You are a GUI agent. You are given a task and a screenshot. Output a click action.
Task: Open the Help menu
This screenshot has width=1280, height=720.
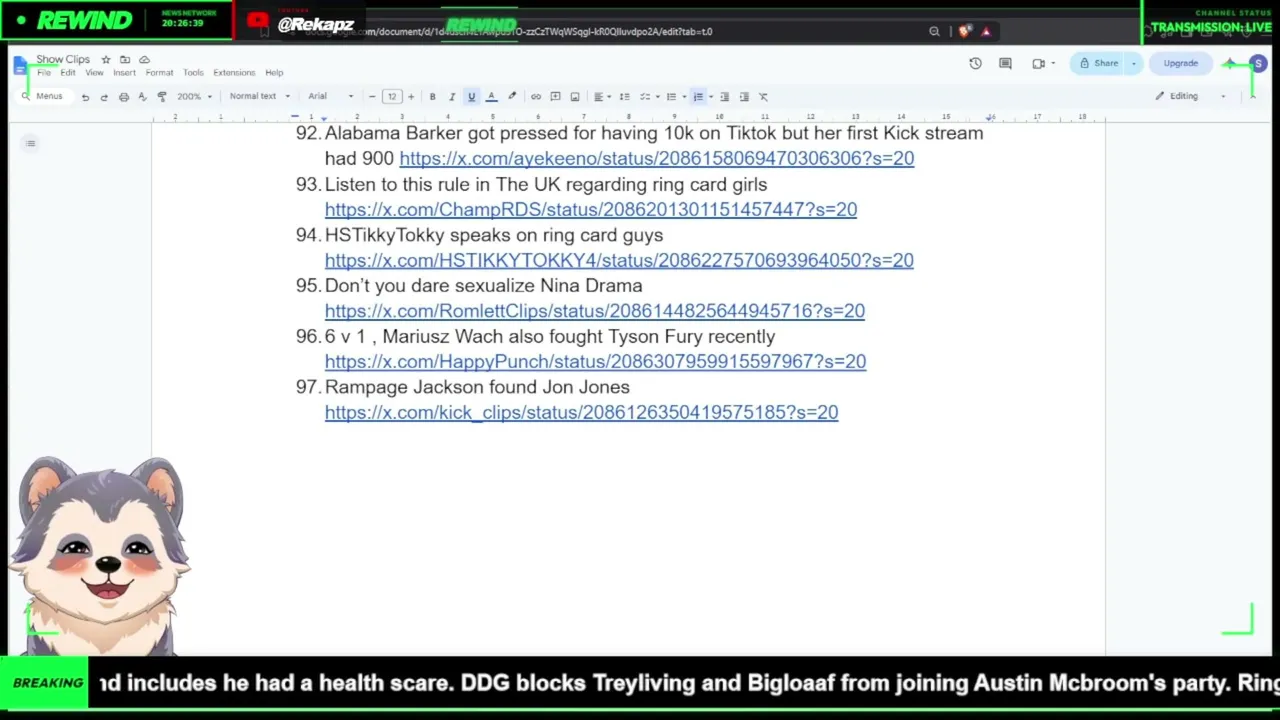click(274, 73)
